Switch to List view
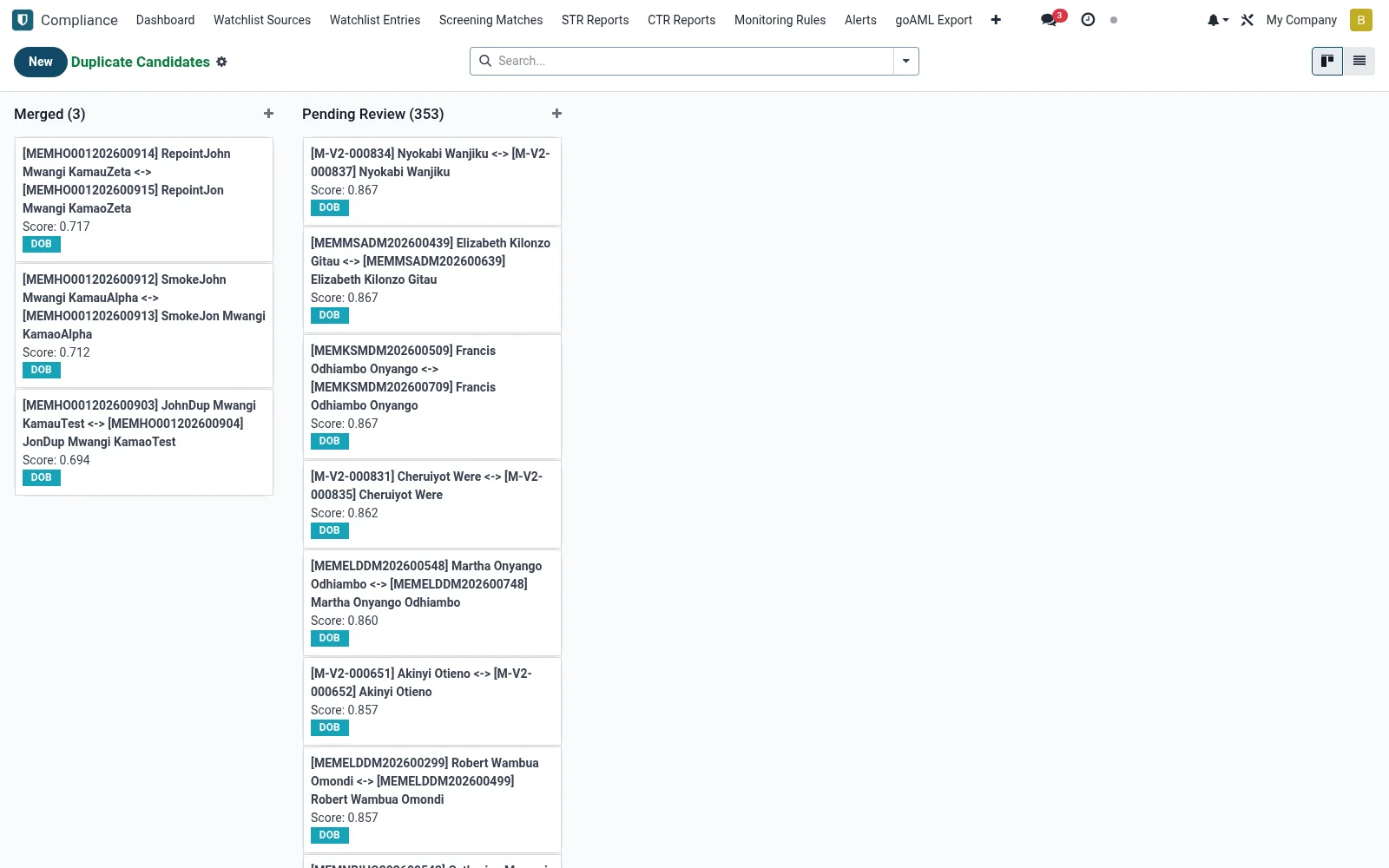This screenshot has width=1389, height=868. (1359, 61)
